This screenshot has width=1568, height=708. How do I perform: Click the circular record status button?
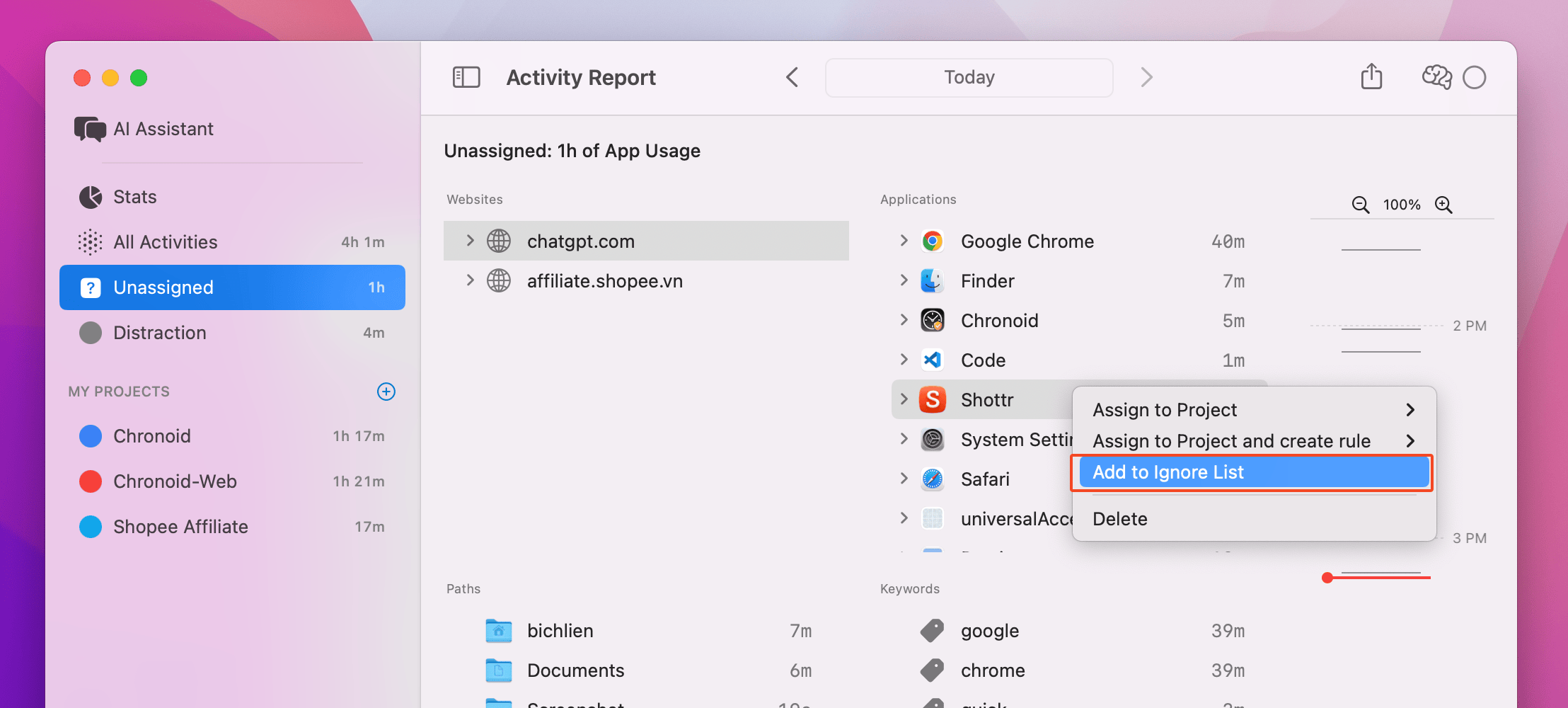tap(1474, 77)
